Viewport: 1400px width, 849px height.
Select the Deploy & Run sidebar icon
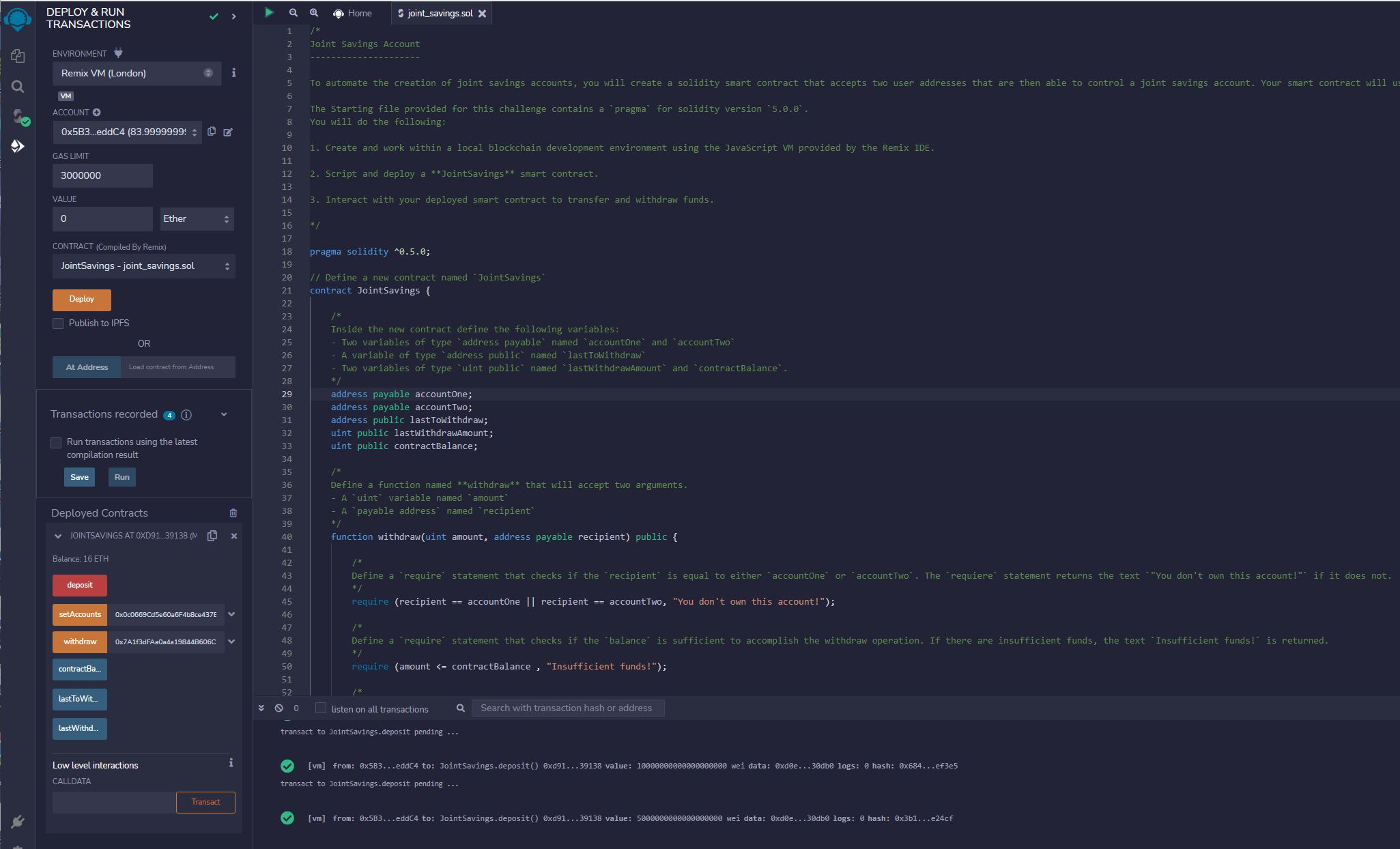click(x=18, y=145)
